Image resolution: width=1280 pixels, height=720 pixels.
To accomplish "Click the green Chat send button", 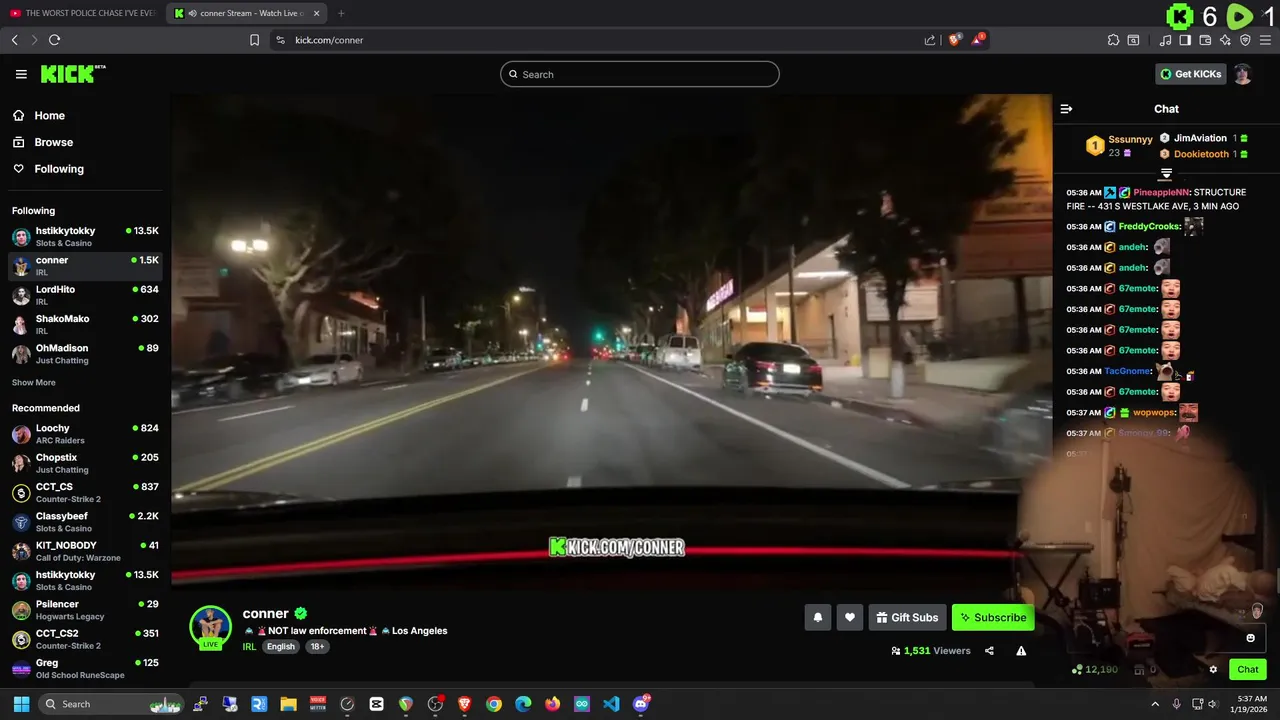I will (x=1248, y=670).
